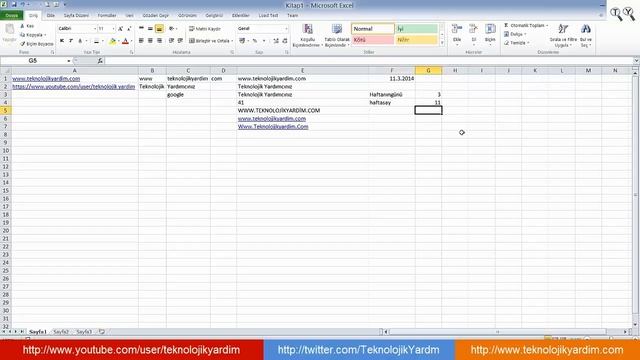Screen dimensions: 640x360
Task: Open www.teknolojikyardim.com link in cell A1
Action: point(46,78)
